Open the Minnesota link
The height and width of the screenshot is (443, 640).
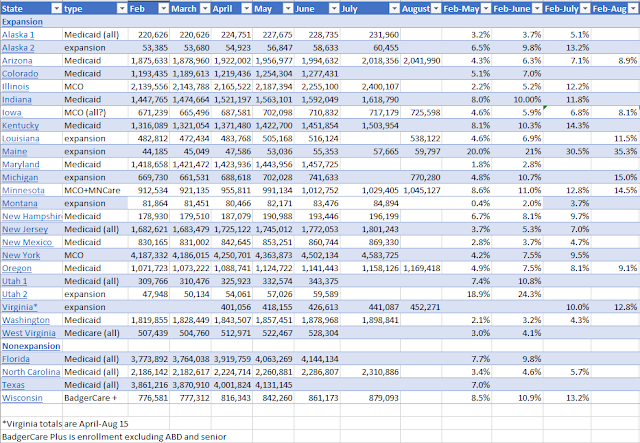tap(23, 190)
